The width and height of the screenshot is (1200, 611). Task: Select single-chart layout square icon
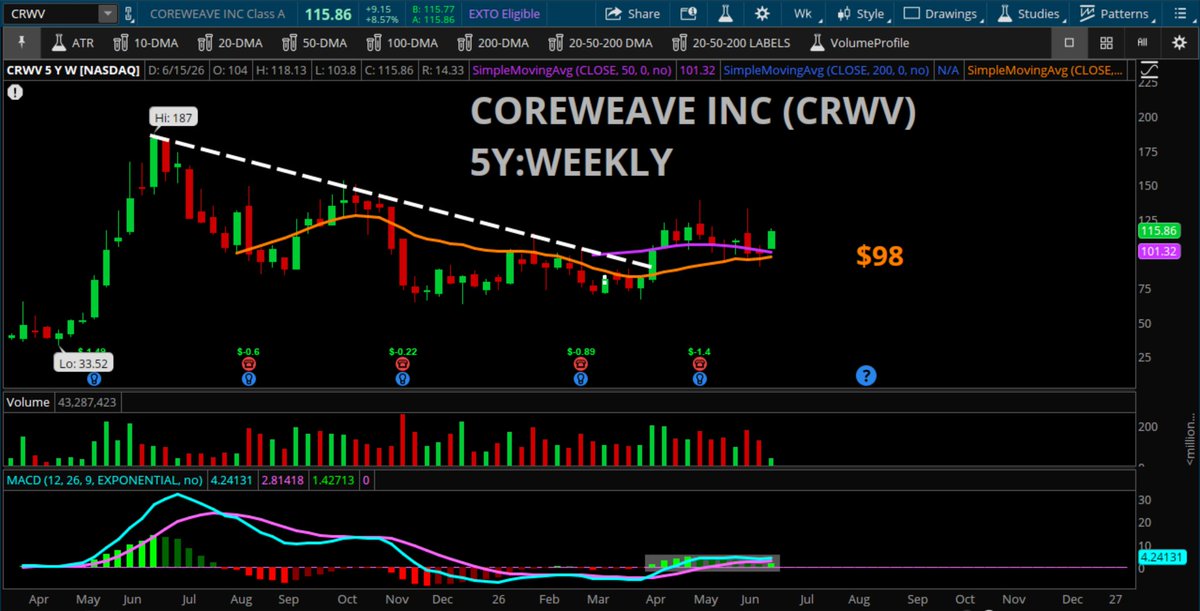point(1068,43)
